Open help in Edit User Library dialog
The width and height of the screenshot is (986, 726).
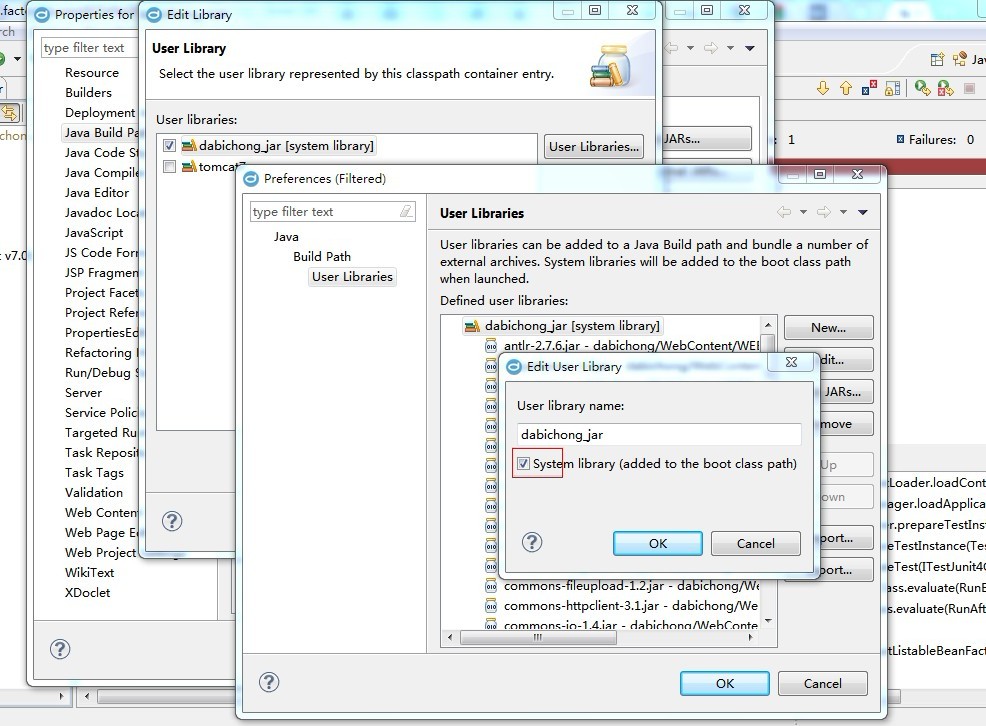pos(532,542)
